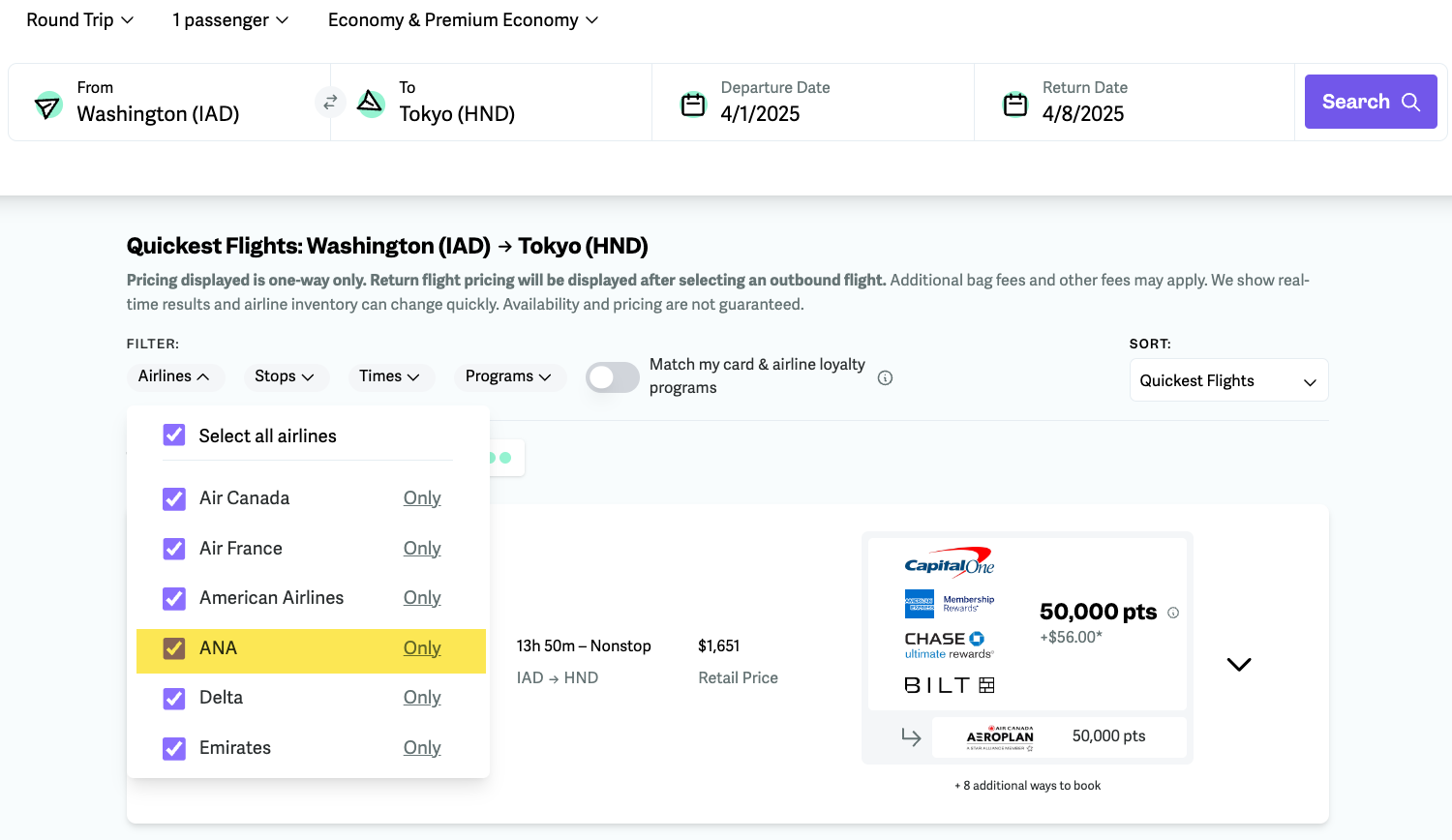Uncheck the Air Canada checkbox
This screenshot has height=840, width=1452.
(x=174, y=498)
